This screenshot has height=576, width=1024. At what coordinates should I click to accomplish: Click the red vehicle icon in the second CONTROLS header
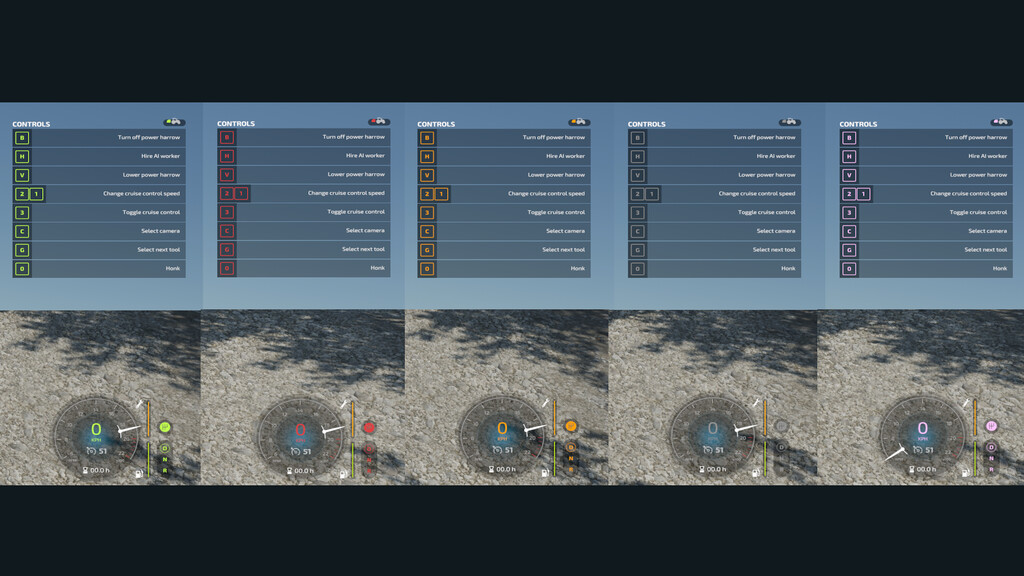click(x=380, y=122)
